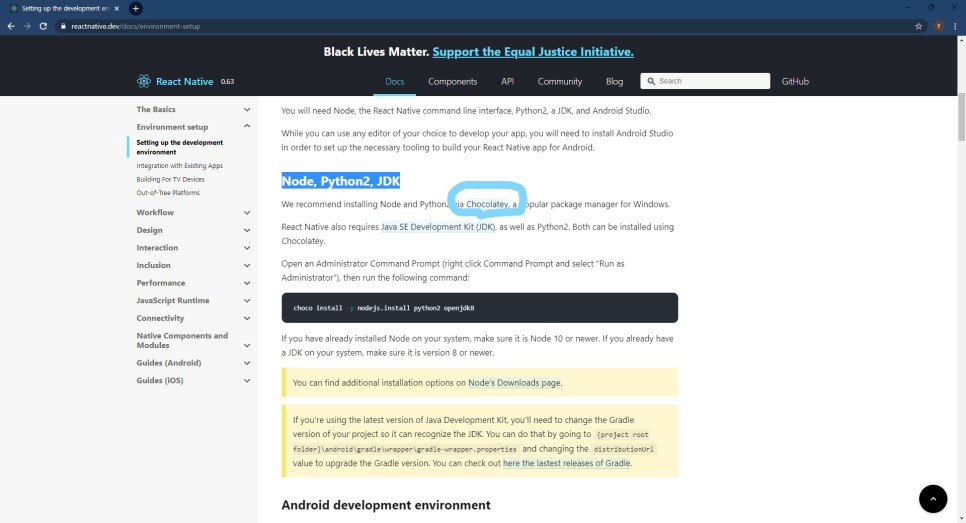Viewport: 966px width, 523px height.
Task: Expand JavaScript Runtime sidebar section
Action: pos(192,301)
